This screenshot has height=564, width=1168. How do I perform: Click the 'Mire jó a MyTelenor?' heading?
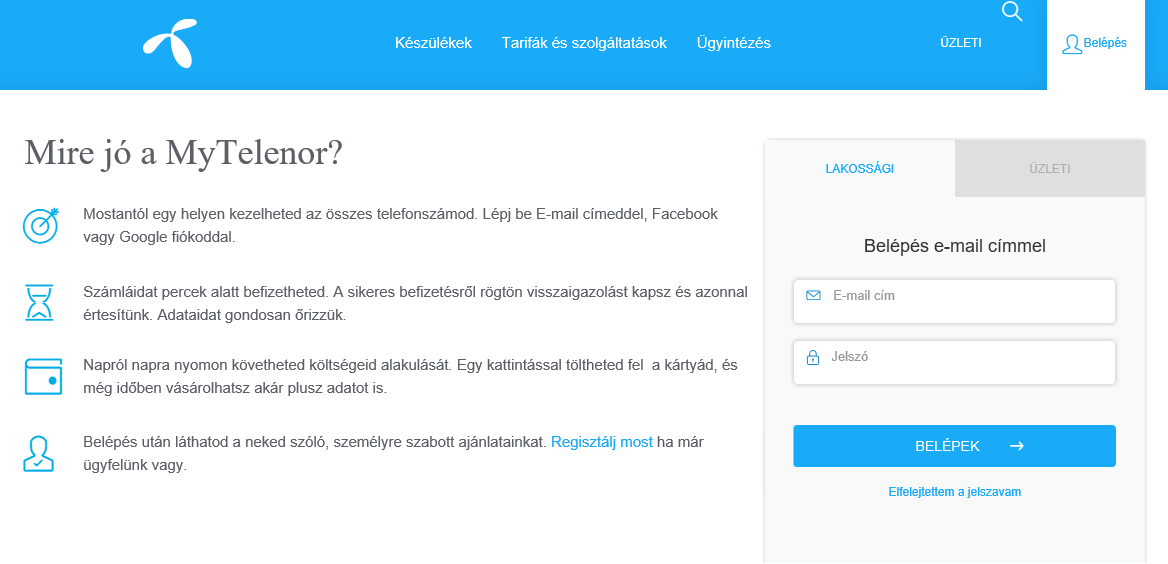(x=183, y=154)
